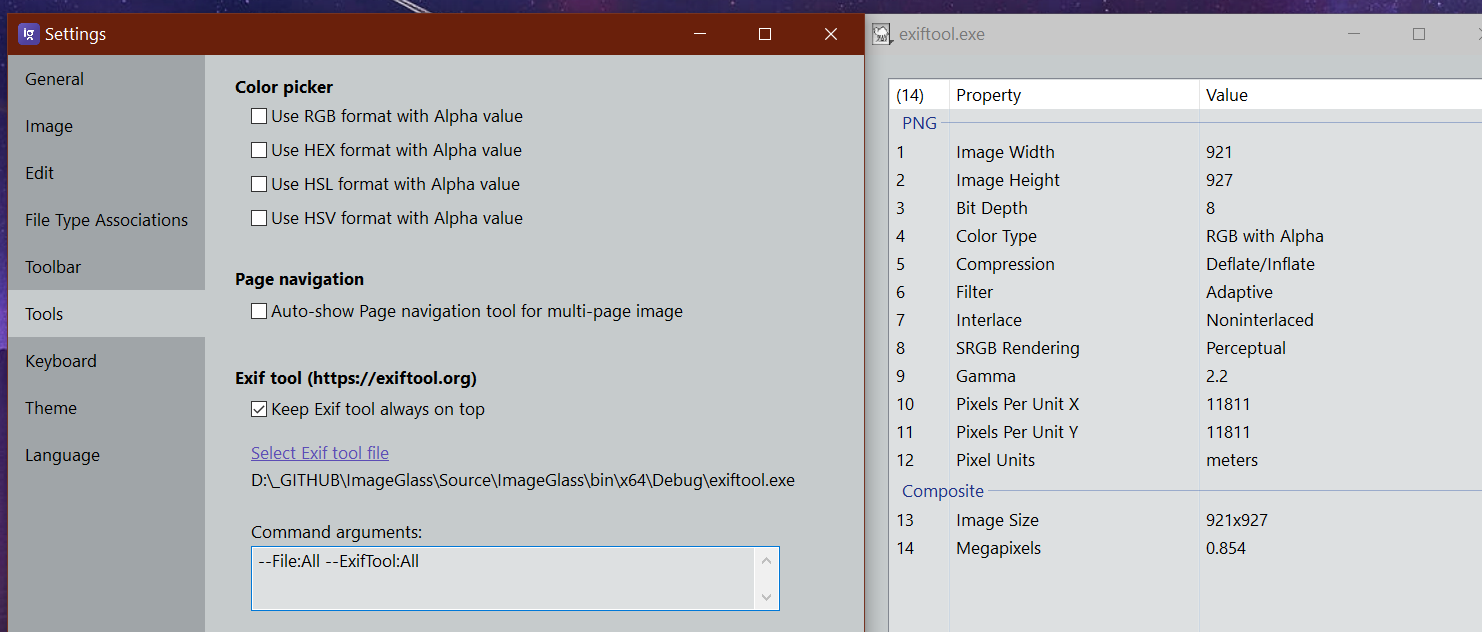Open the Edit settings section
Screen dimensions: 1482x632
pos(39,173)
